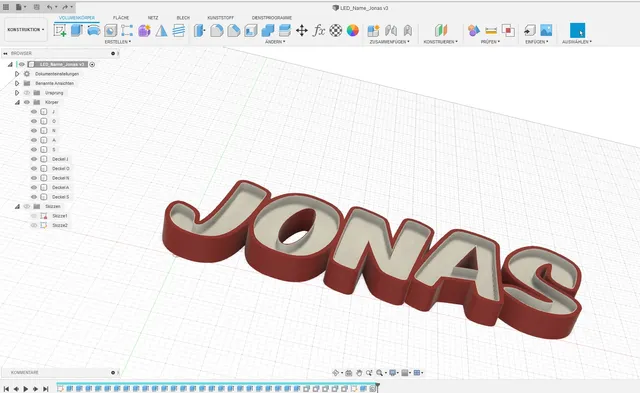The image size is (640, 393).
Task: Open the Konstruktion workspace dropdown
Action: coord(26,30)
